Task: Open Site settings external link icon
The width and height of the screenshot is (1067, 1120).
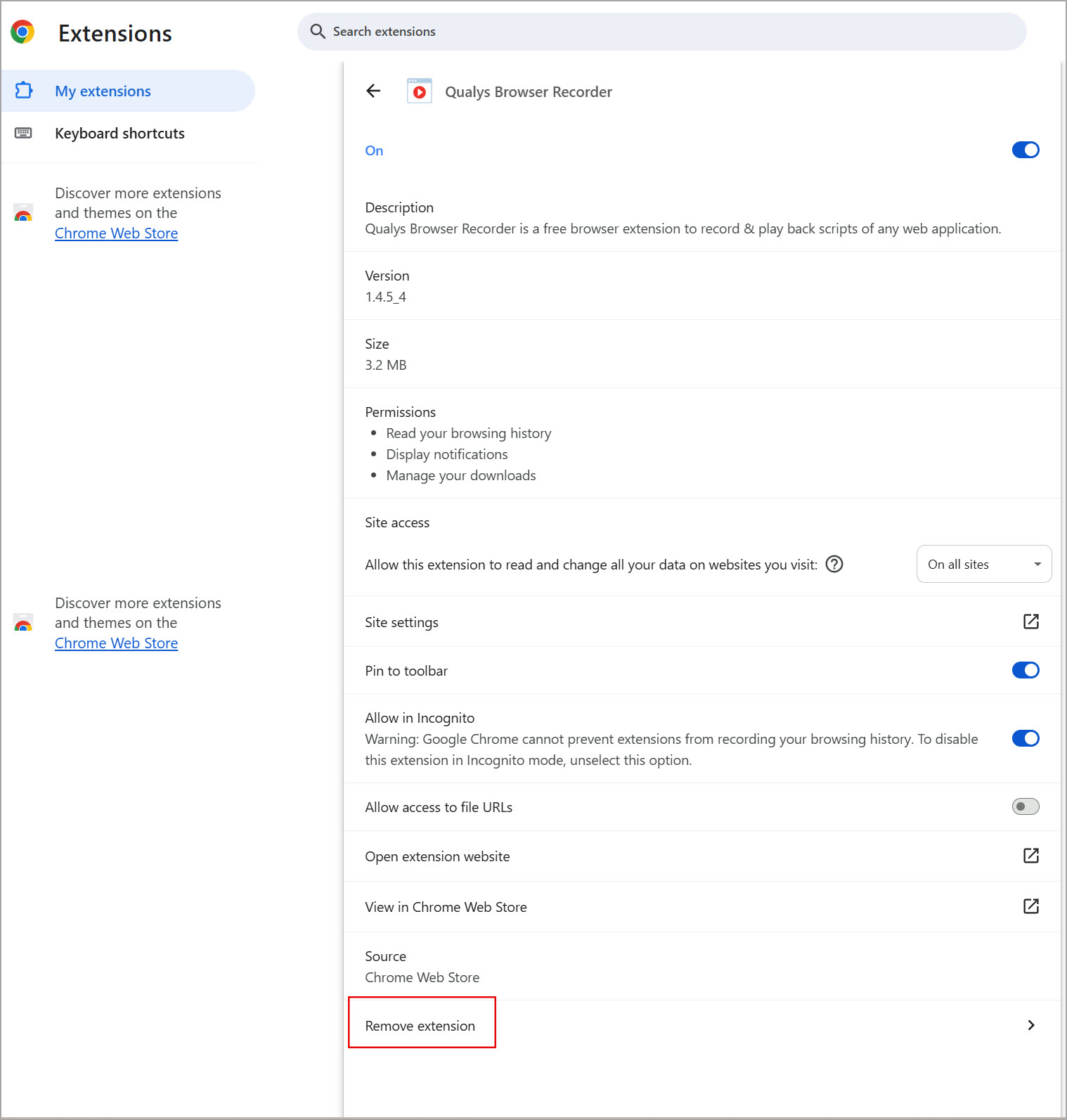Action: click(x=1031, y=622)
